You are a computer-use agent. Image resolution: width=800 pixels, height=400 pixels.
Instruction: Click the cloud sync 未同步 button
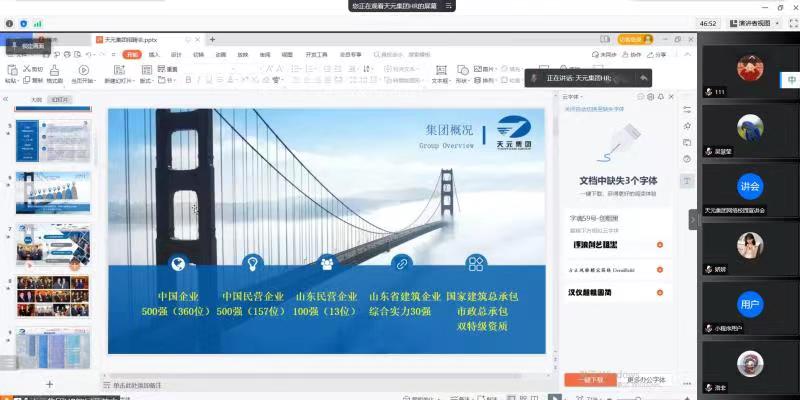[x=604, y=55]
